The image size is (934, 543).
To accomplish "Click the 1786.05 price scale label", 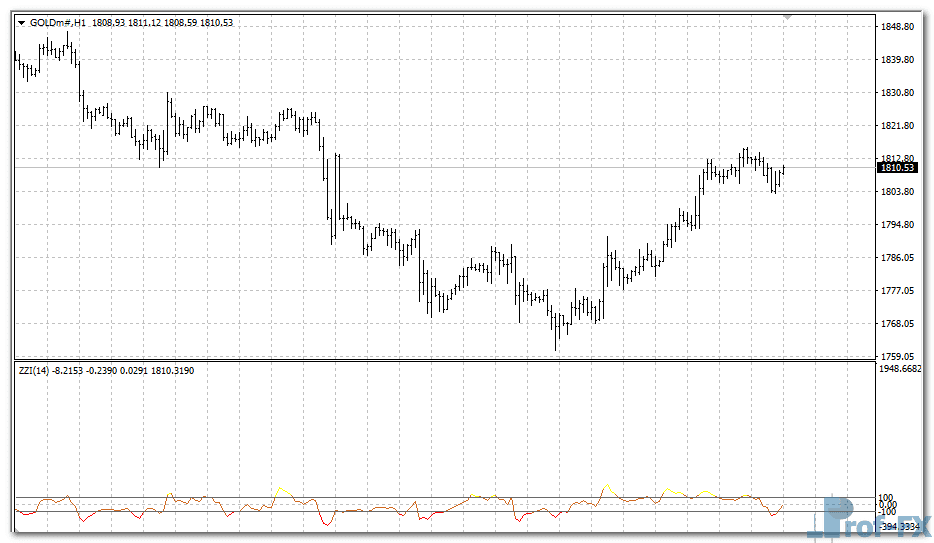I will pyautogui.click(x=897, y=258).
